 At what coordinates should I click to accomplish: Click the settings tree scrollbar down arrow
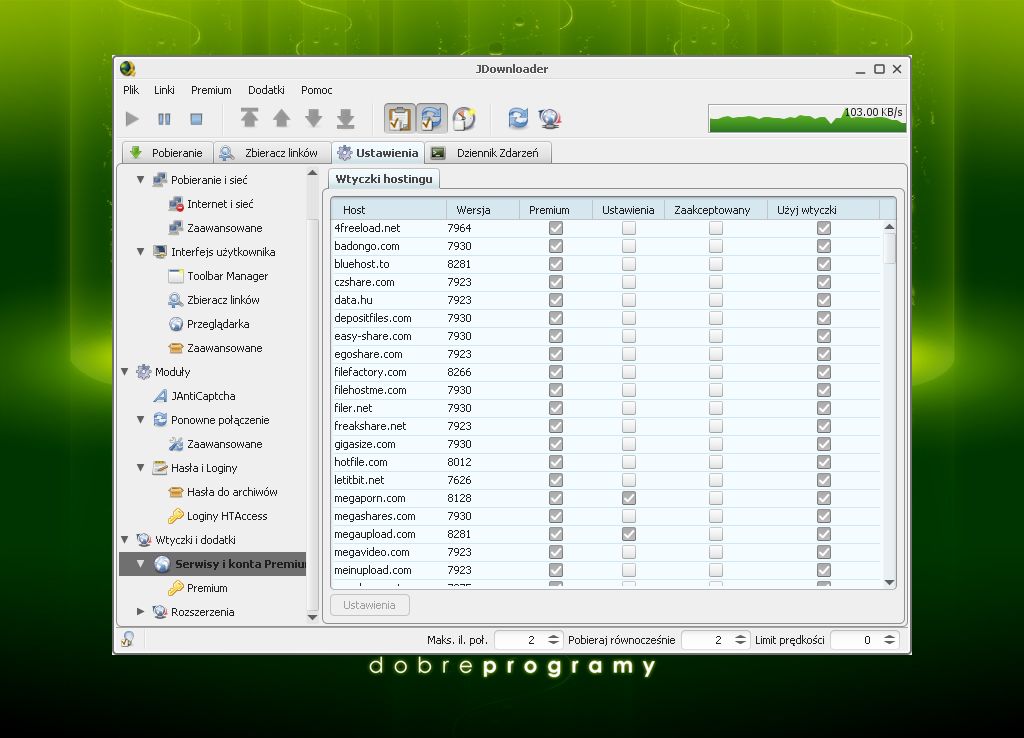312,616
